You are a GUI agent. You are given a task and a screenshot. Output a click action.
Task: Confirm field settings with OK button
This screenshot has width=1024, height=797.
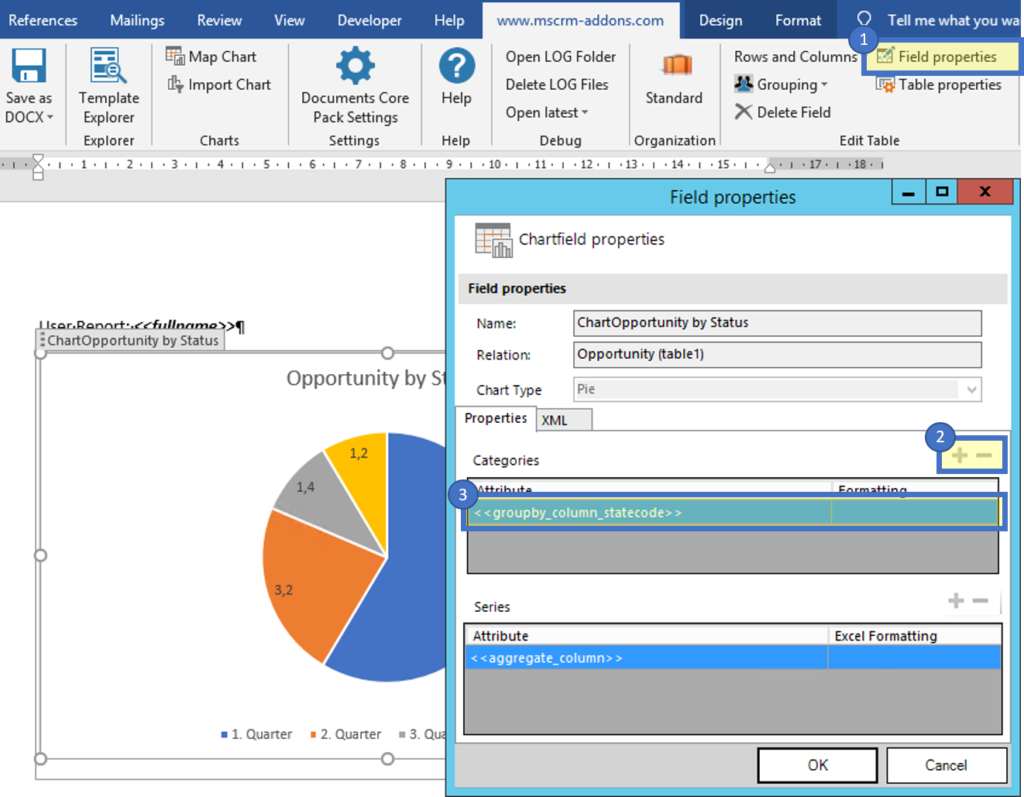[x=816, y=764]
